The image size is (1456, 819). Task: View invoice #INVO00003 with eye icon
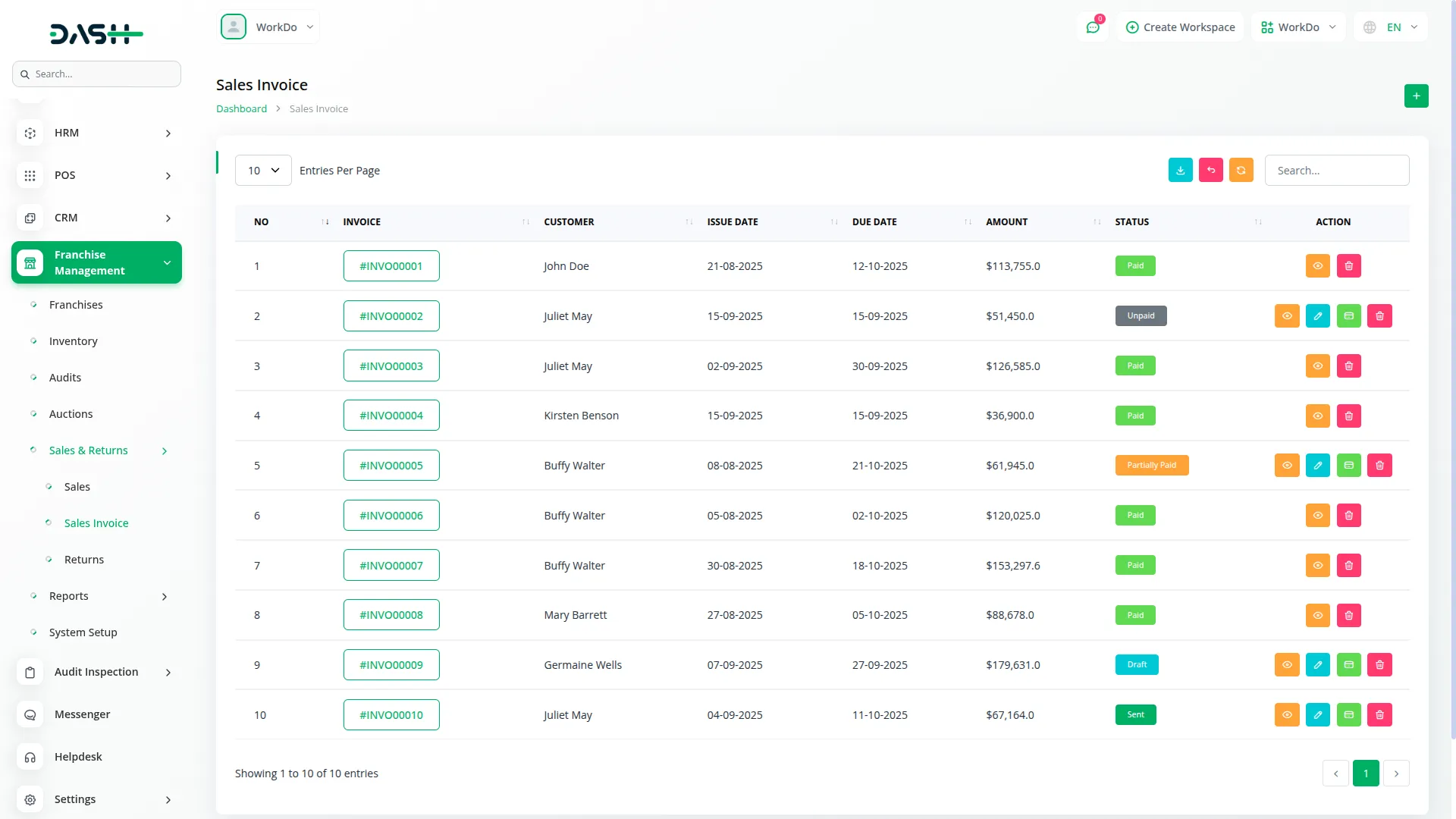pos(1318,366)
